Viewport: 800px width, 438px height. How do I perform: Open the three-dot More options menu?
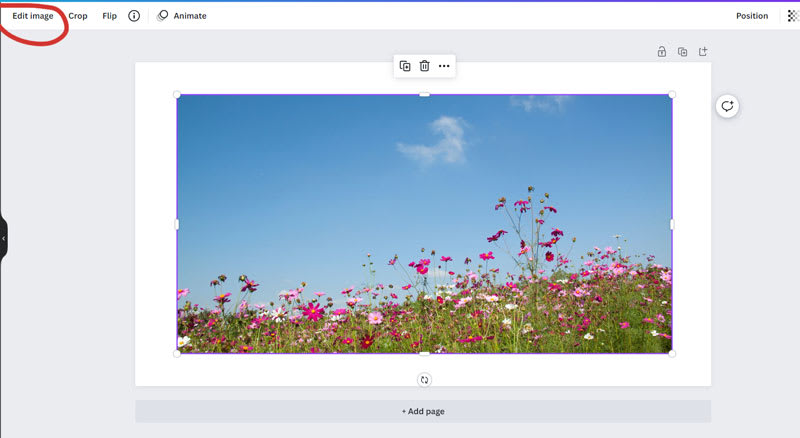444,66
